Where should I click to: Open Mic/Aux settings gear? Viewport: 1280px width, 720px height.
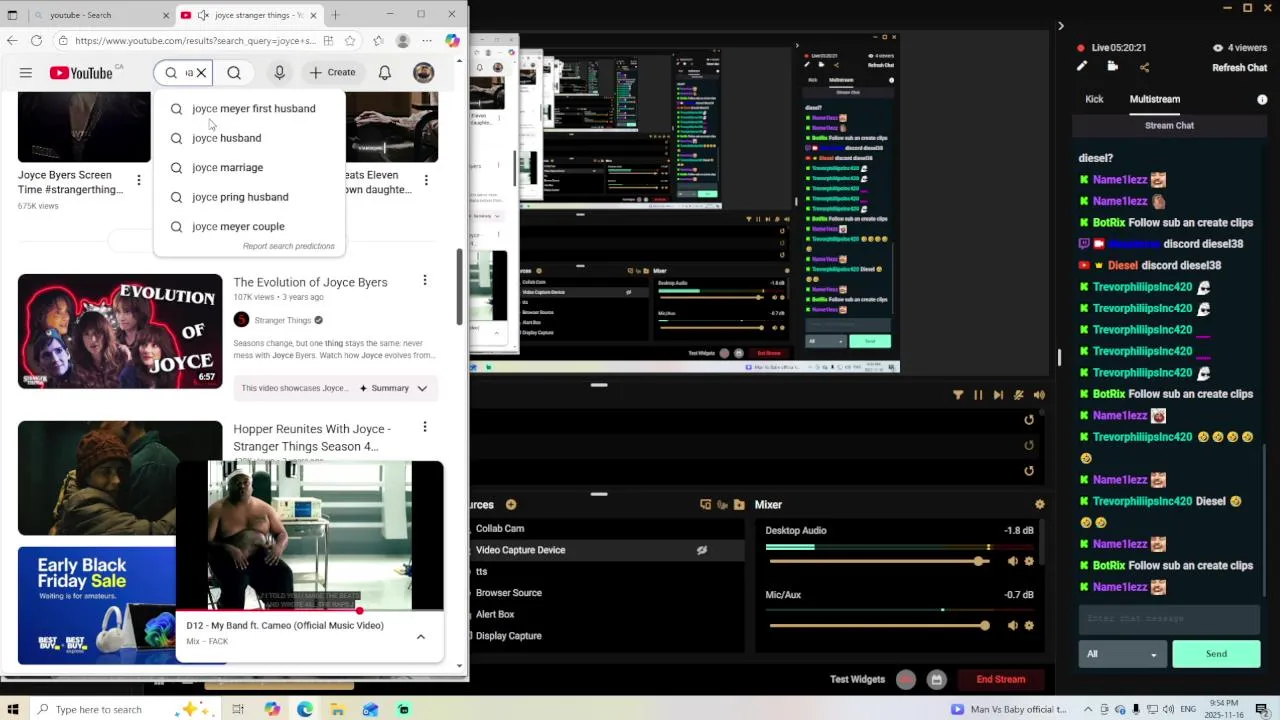1029,626
